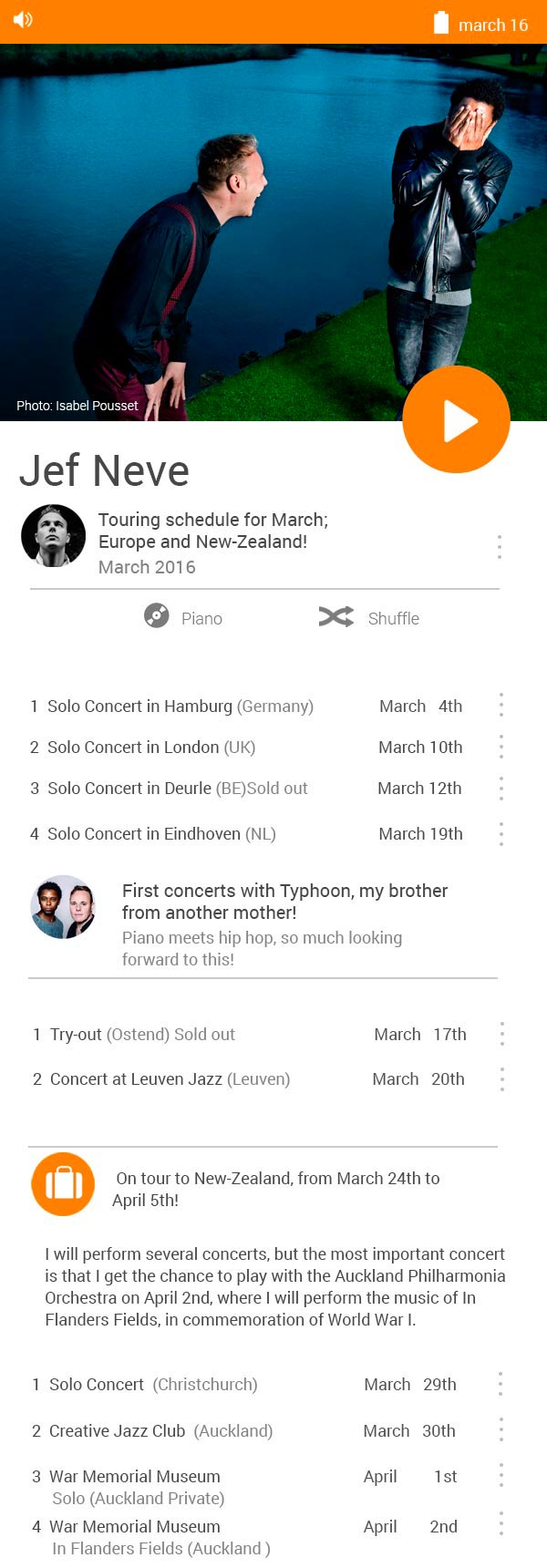The height and width of the screenshot is (1568, 547).
Task: Select the War Memorial Museum Solo entry
Action: click(x=244, y=1487)
